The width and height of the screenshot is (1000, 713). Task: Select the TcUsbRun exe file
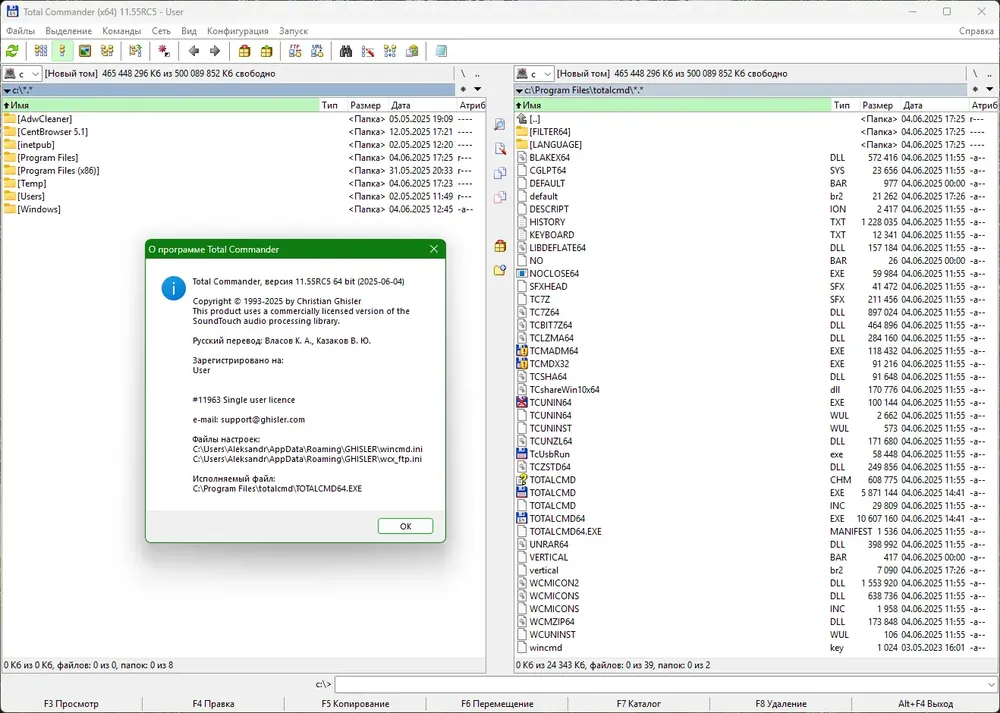click(756, 454)
